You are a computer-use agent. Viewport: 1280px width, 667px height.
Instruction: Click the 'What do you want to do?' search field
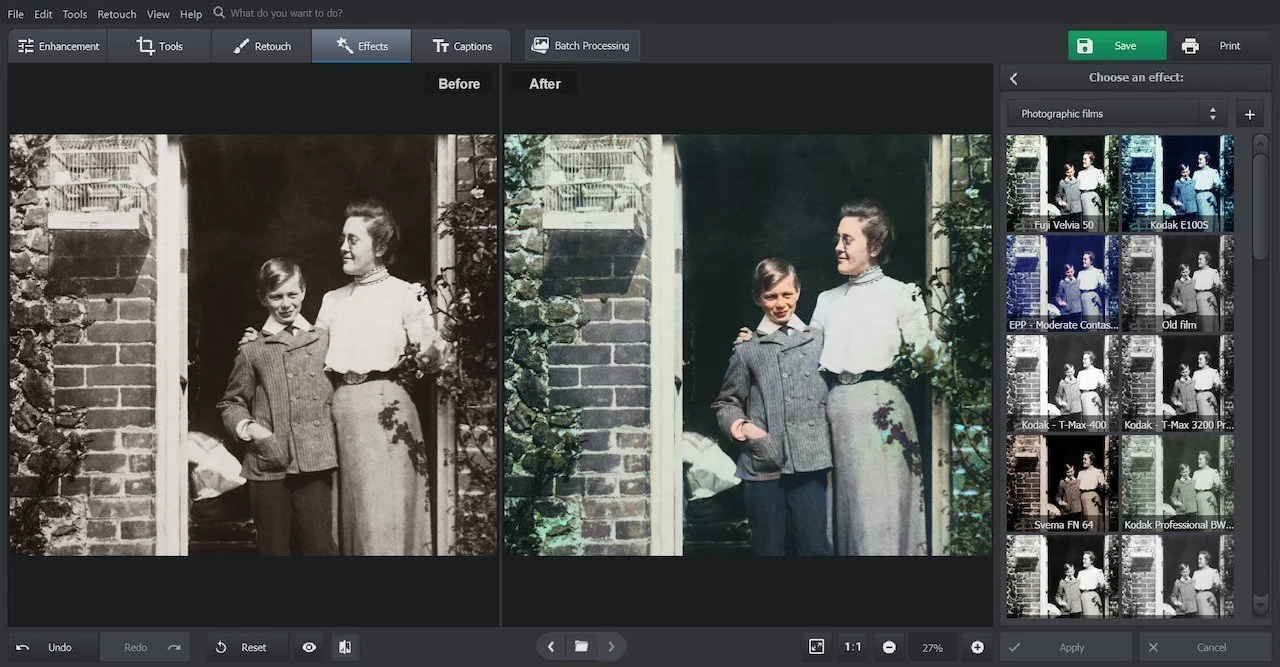click(x=286, y=14)
